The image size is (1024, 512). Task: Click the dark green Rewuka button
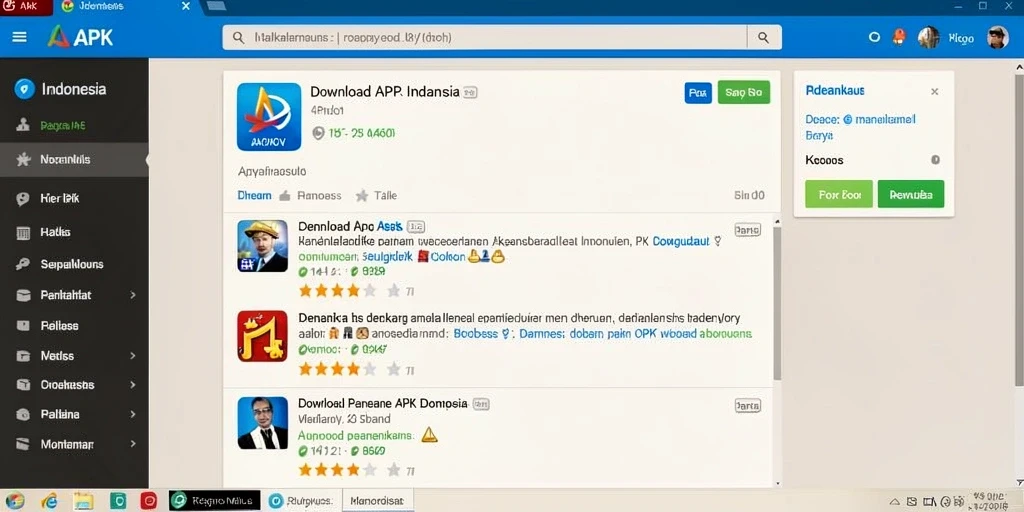[910, 194]
